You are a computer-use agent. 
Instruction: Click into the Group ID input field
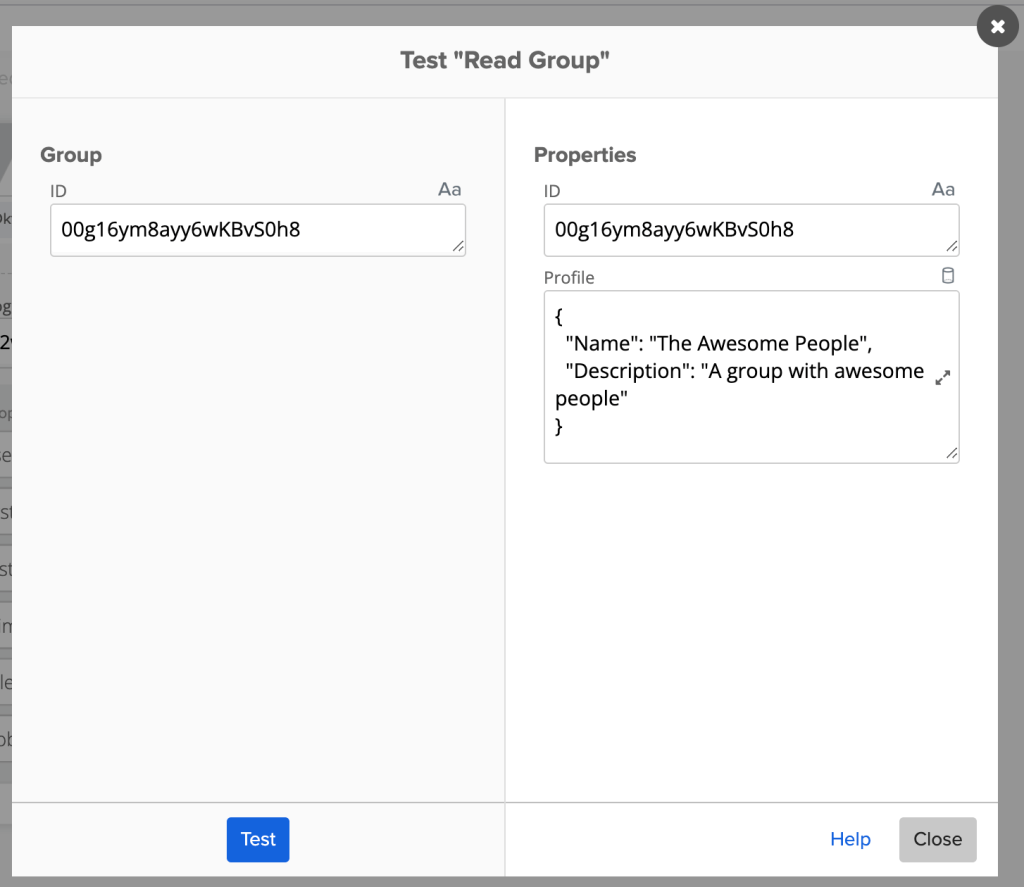tap(250, 230)
